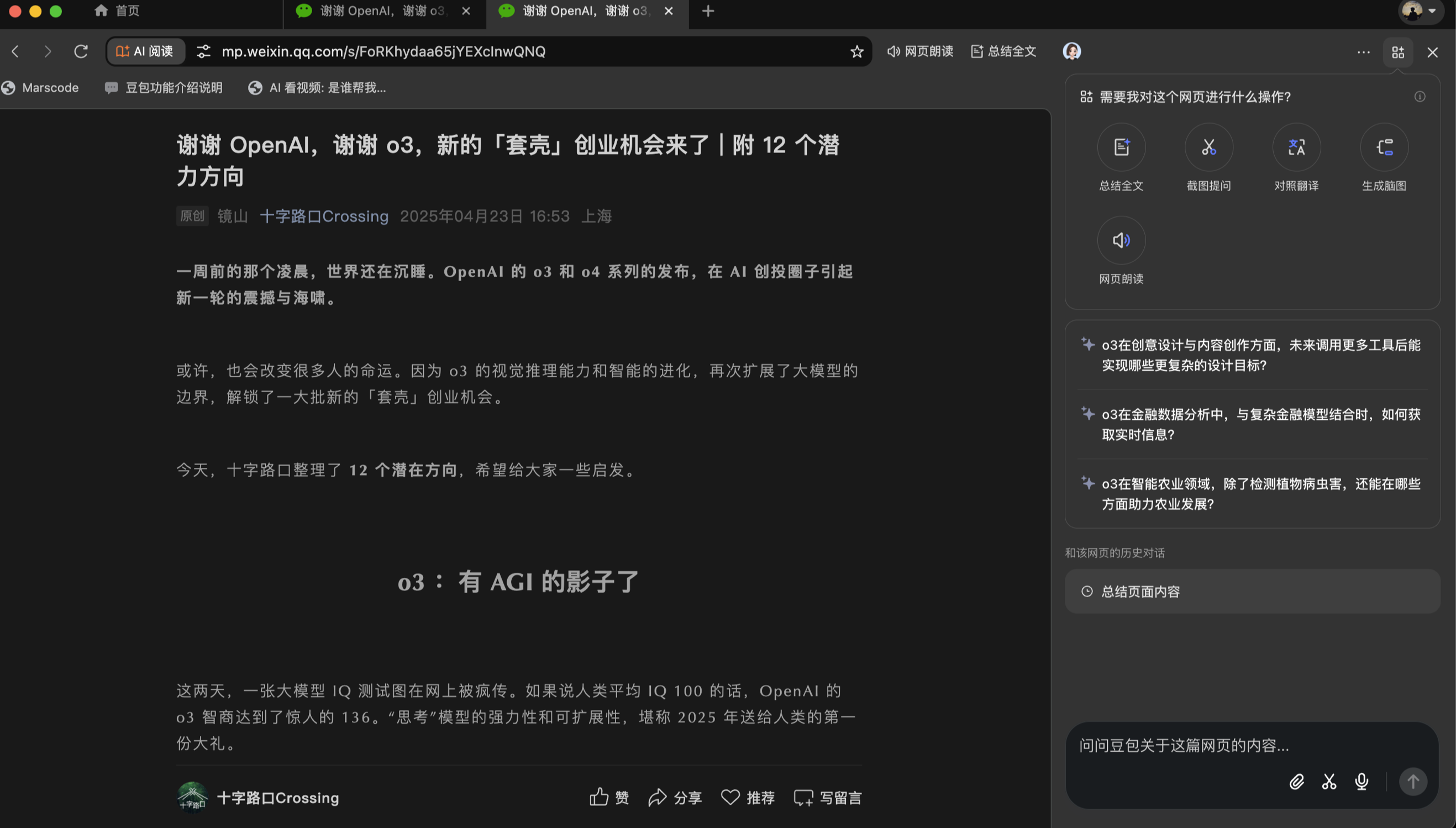This screenshot has height=828, width=1456.
Task: Like the article with 赞
Action: click(x=608, y=797)
